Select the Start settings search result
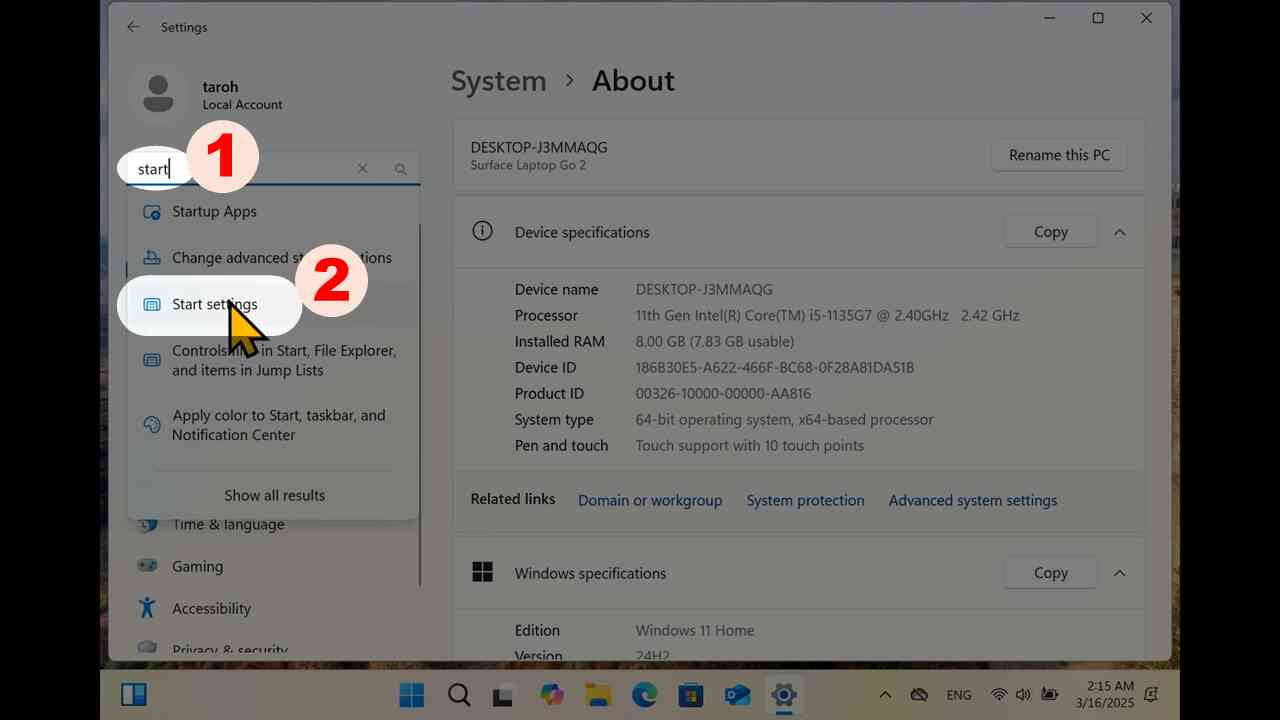 point(273,304)
